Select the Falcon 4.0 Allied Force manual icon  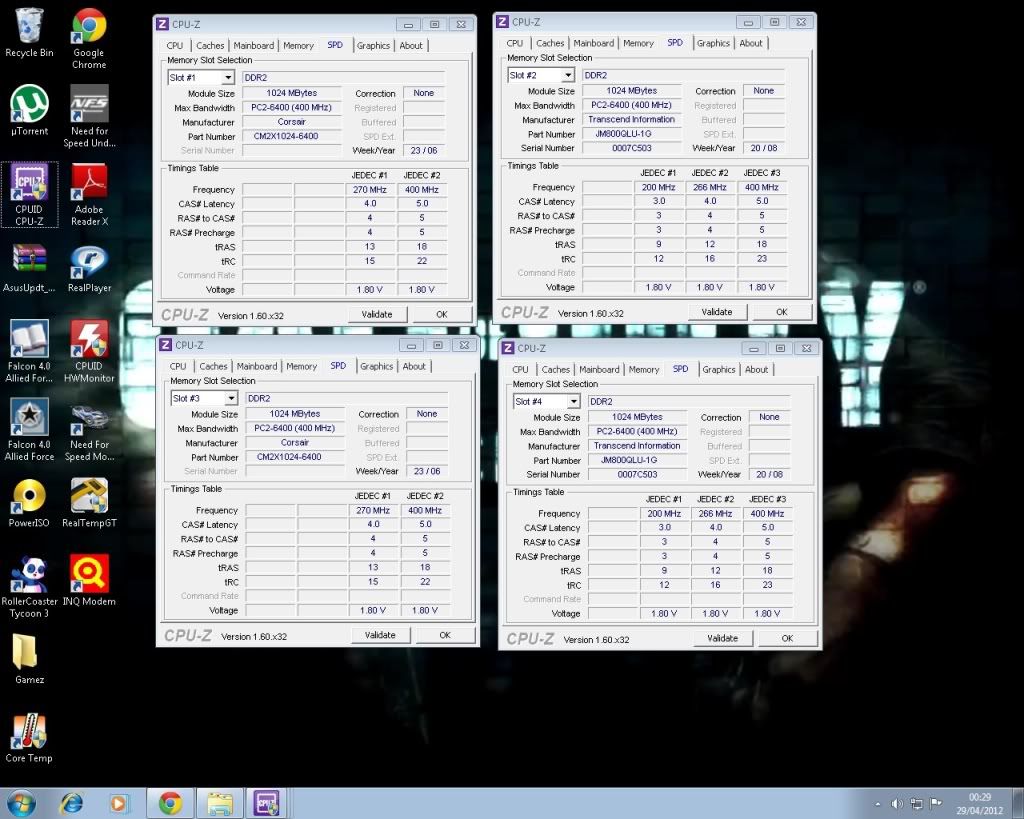pos(29,351)
